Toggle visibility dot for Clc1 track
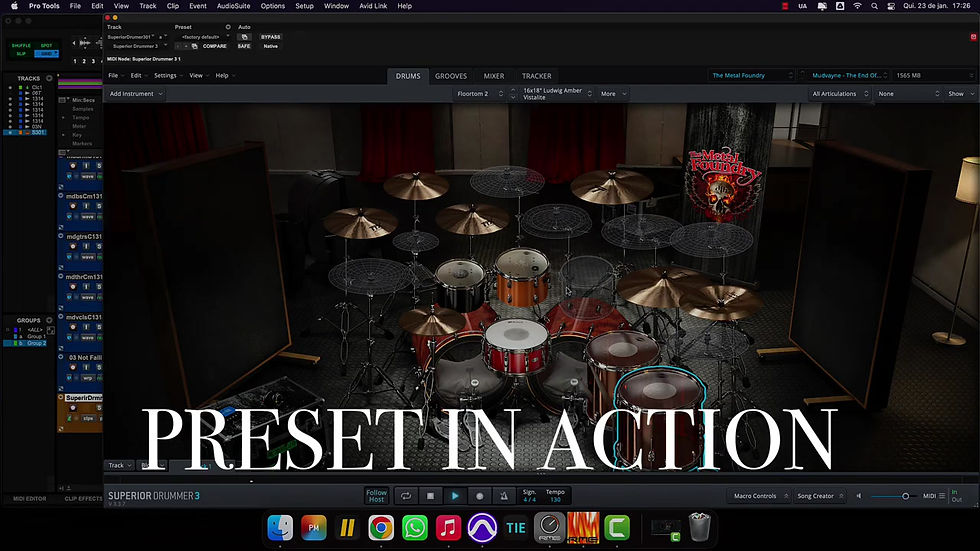 [x=10, y=87]
